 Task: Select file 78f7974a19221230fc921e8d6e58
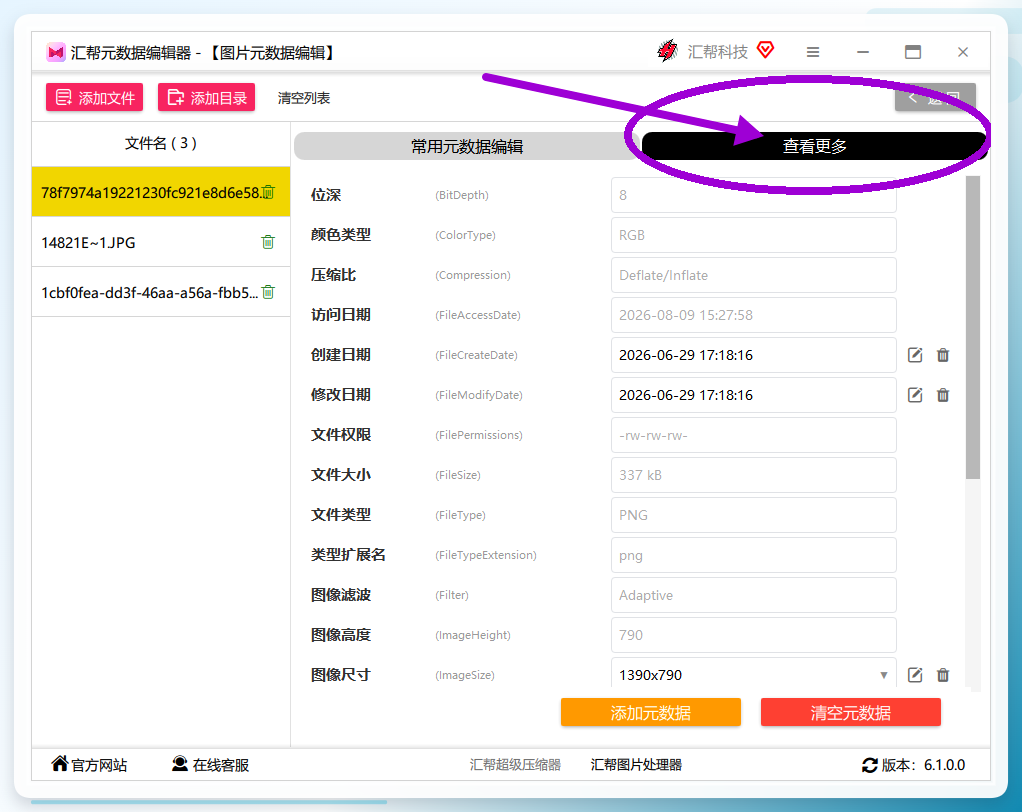161,192
